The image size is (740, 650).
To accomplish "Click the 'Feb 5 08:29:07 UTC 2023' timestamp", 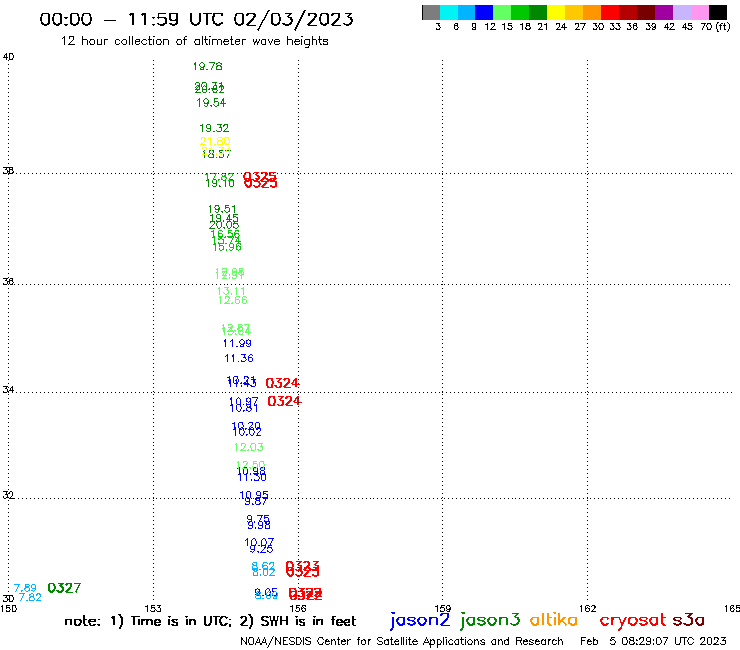I will click(x=653, y=642).
